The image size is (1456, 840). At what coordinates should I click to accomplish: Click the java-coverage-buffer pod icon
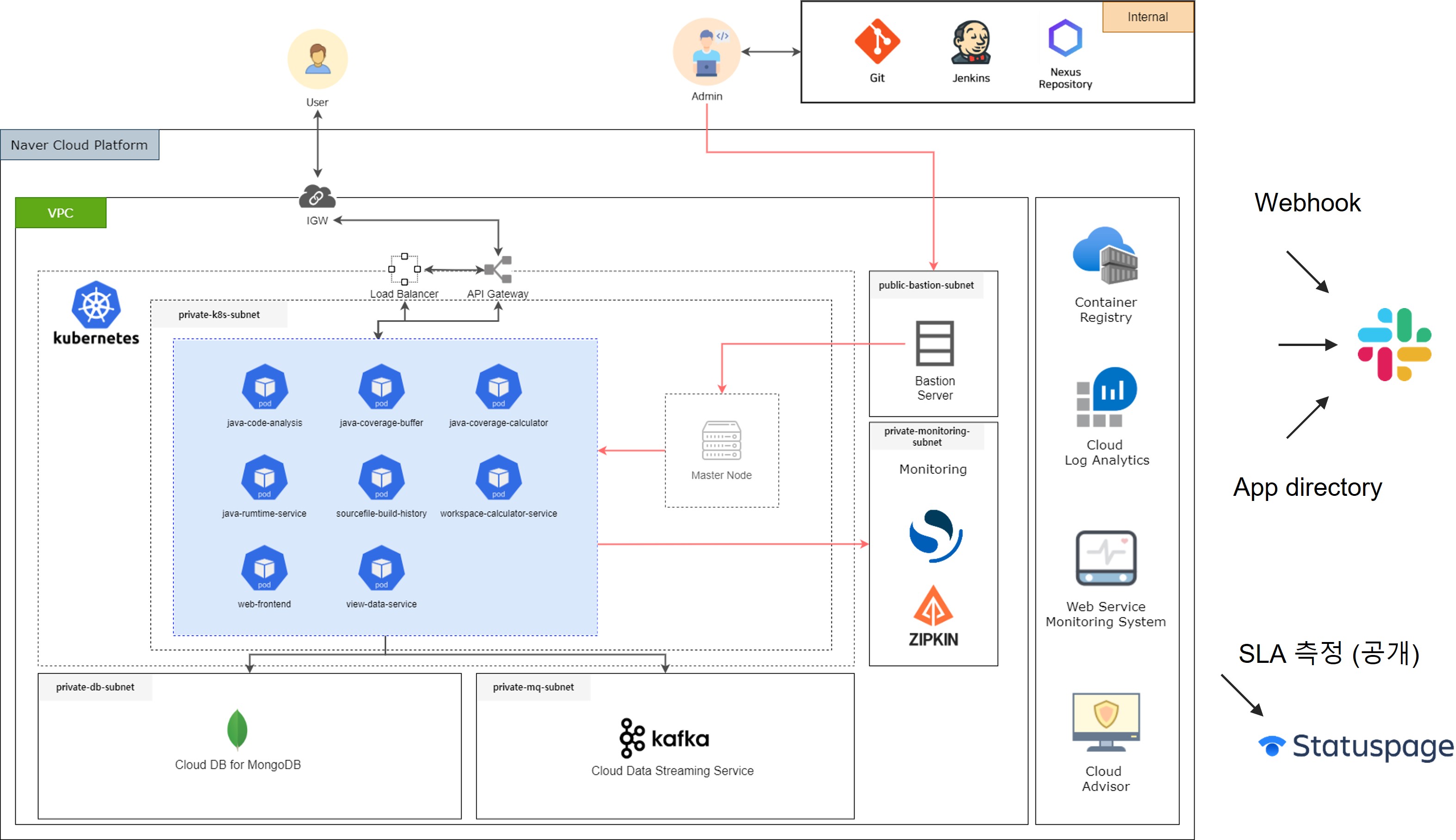tap(381, 387)
